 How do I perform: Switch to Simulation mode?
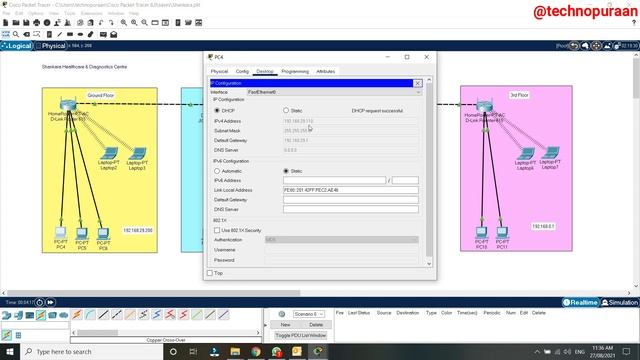pyautogui.click(x=620, y=302)
